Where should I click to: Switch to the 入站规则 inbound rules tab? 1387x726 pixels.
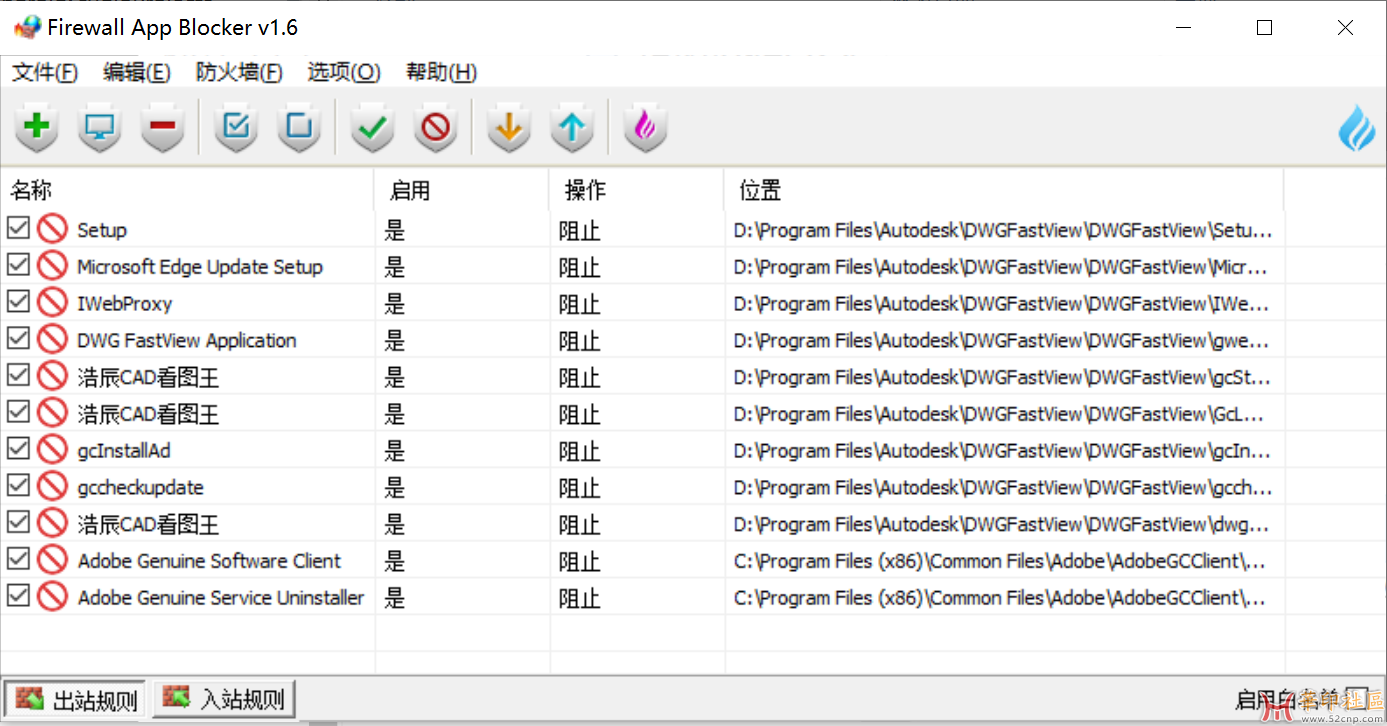(x=224, y=698)
